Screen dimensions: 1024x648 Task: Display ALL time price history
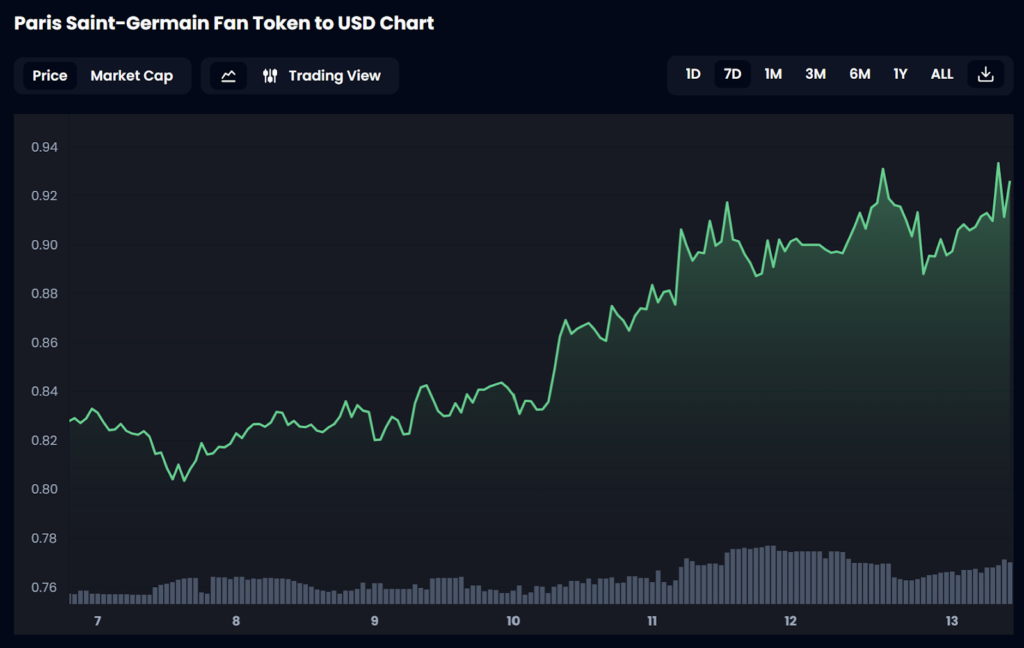(942, 74)
